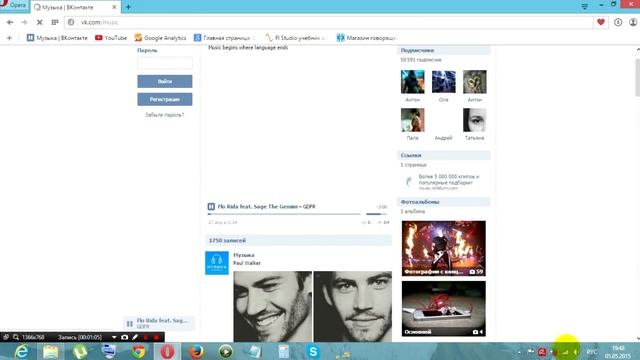Screen dimensions: 640x360
Task: Select the recorder pencil draw tool
Action: (x=135, y=337)
